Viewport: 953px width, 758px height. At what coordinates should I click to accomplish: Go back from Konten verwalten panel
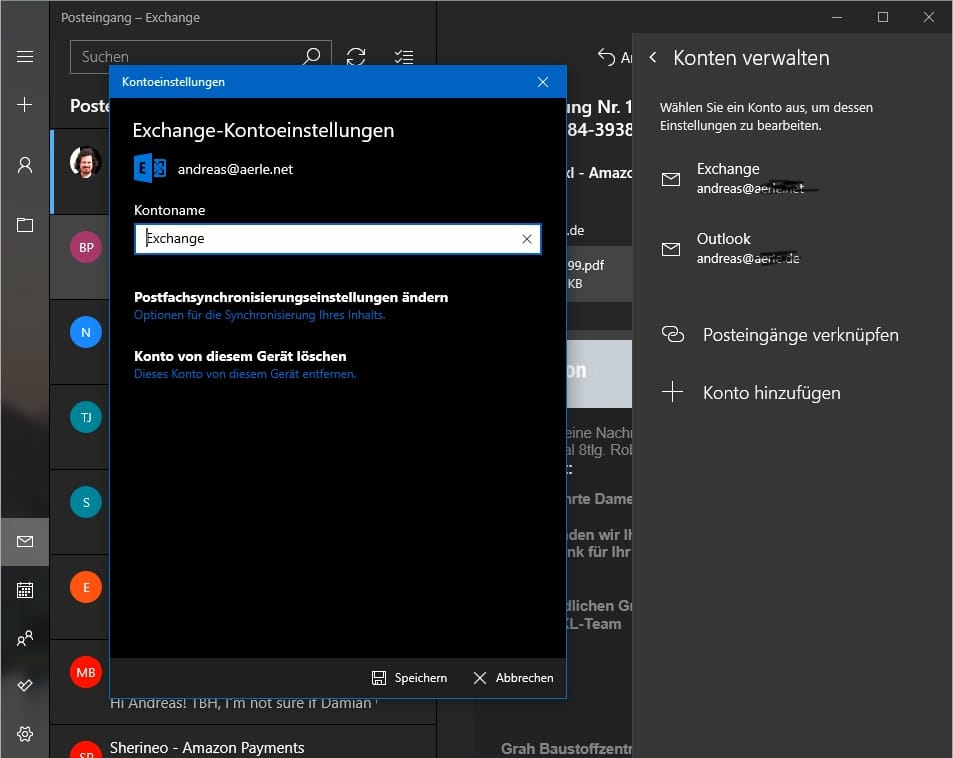tap(653, 58)
